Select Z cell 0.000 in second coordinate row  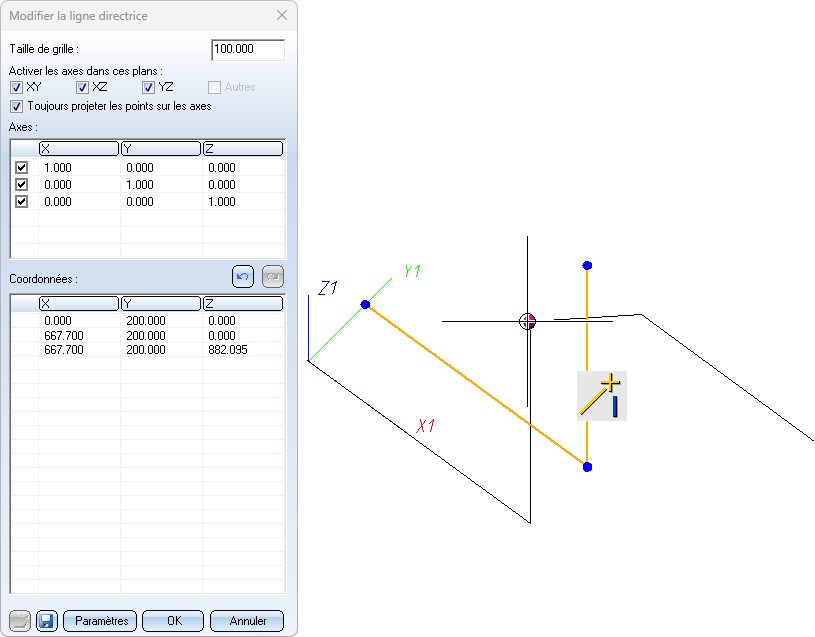pos(244,336)
